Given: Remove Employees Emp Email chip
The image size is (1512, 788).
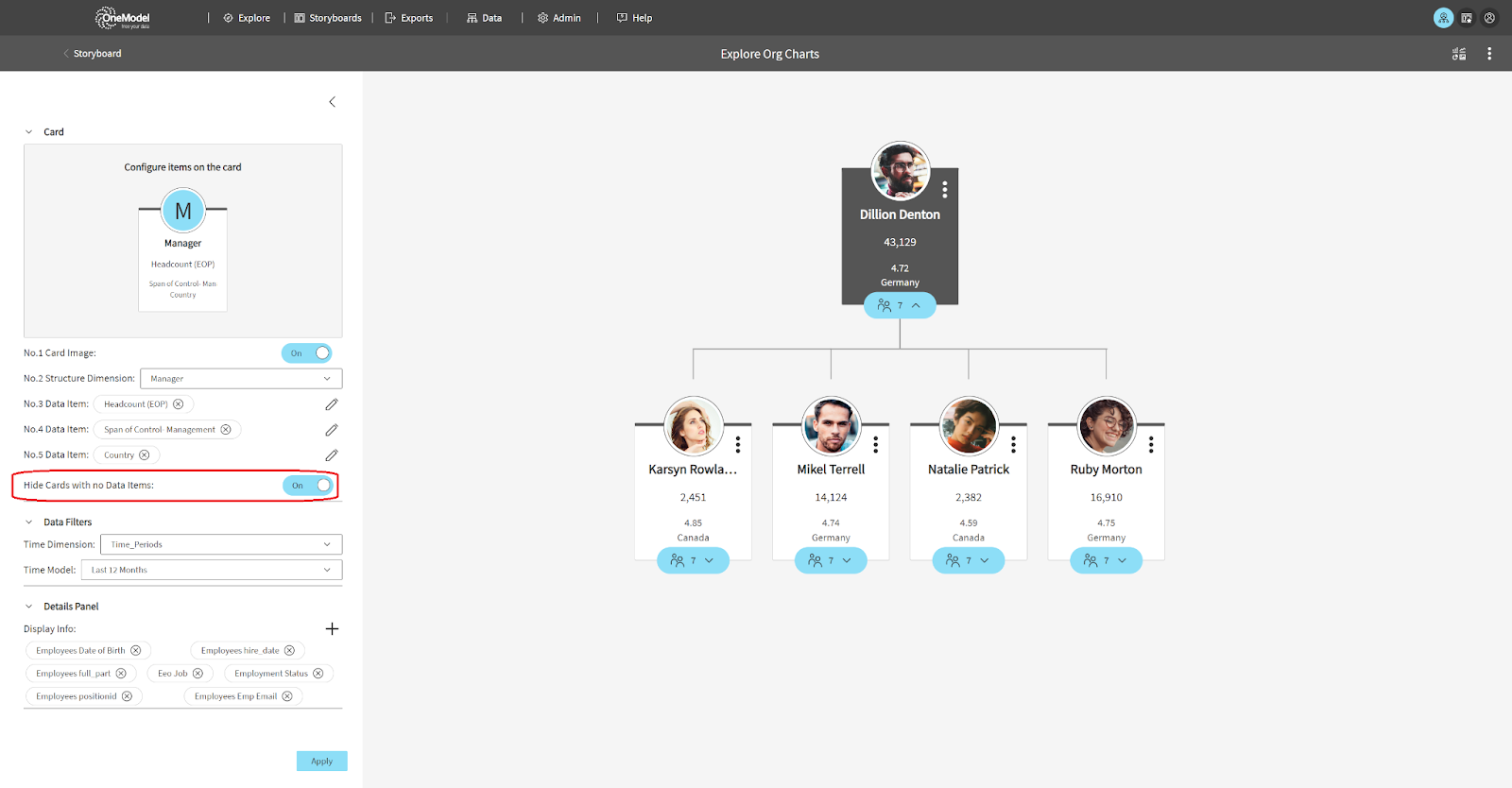Looking at the screenshot, I should pyautogui.click(x=287, y=696).
